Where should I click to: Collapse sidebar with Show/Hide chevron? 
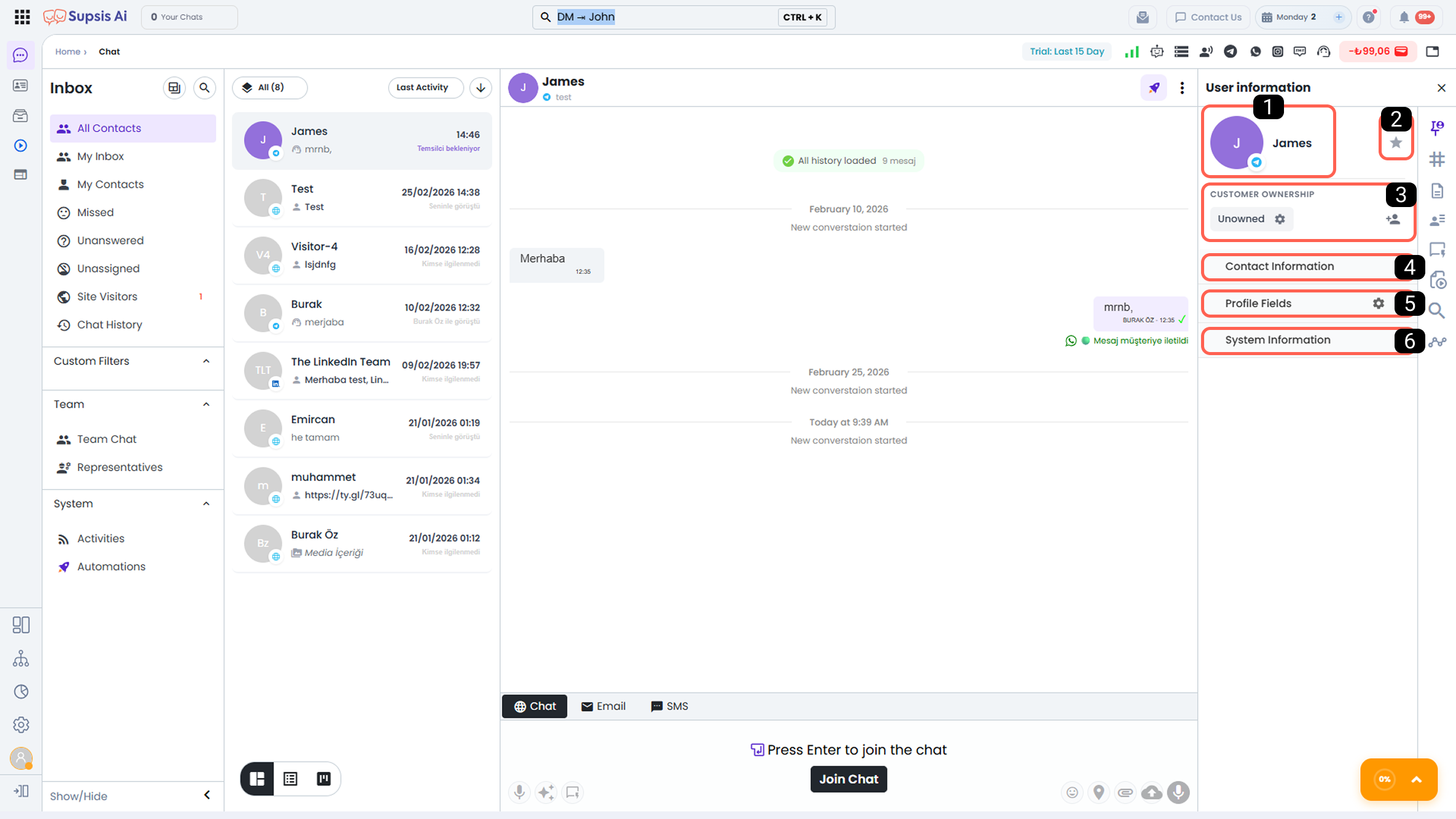[207, 796]
